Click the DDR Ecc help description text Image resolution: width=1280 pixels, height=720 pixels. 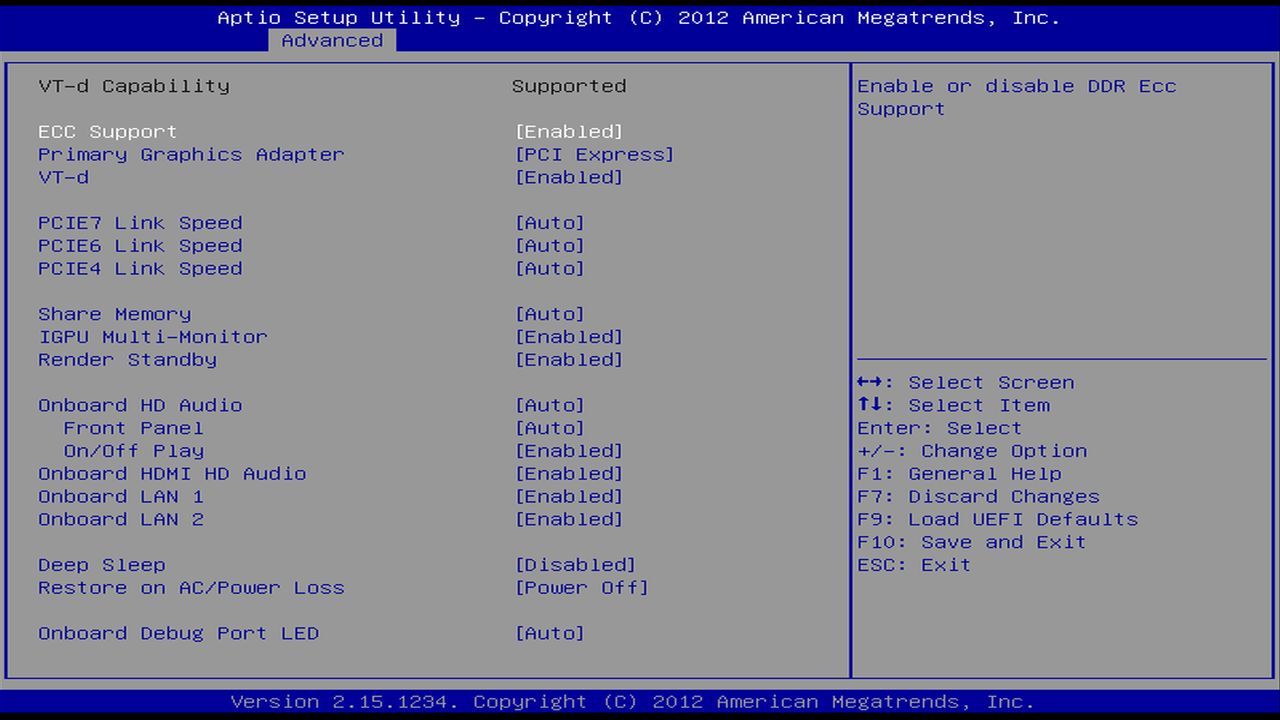point(1017,97)
